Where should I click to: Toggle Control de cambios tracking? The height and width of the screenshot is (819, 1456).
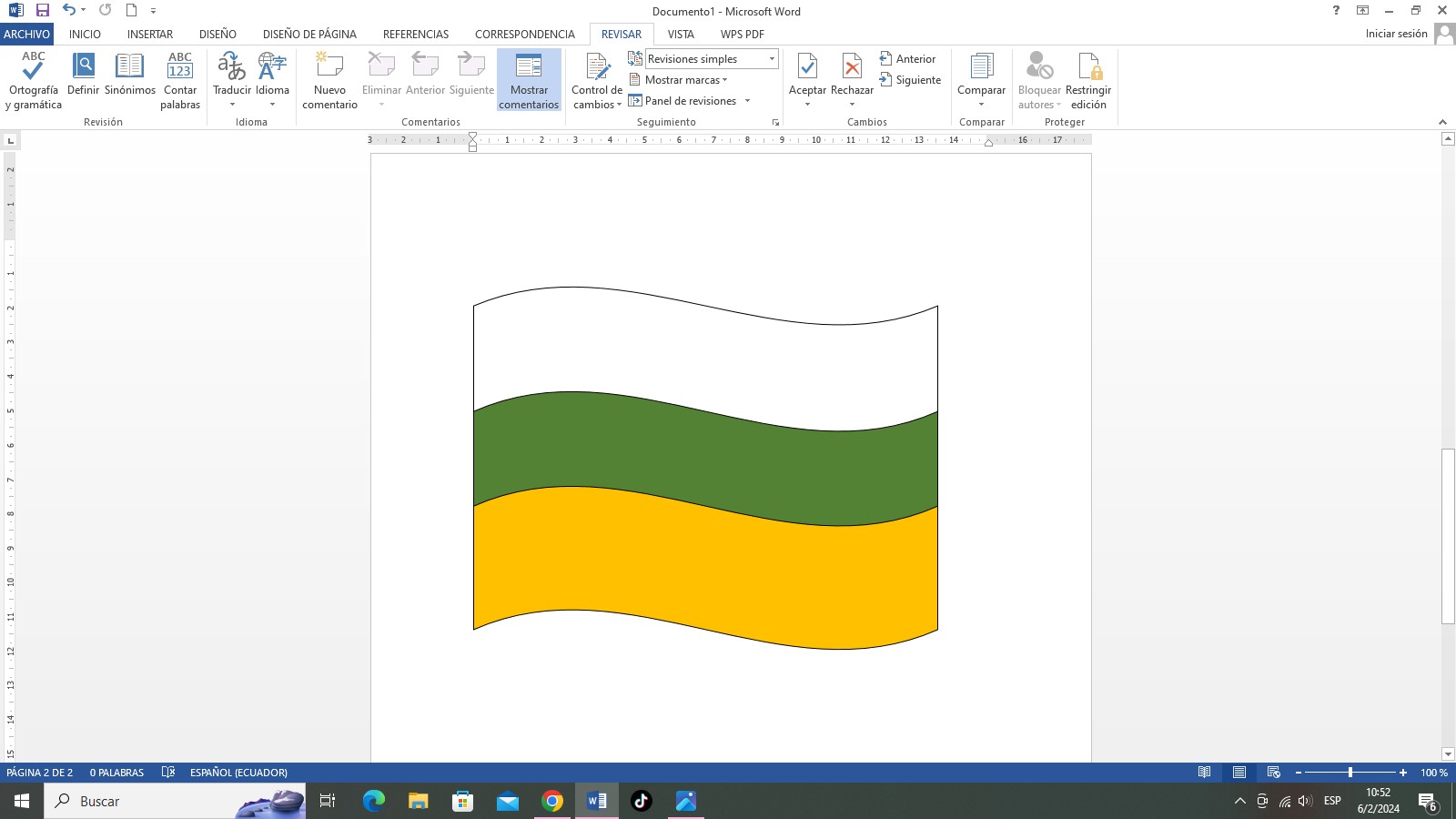coord(597,67)
